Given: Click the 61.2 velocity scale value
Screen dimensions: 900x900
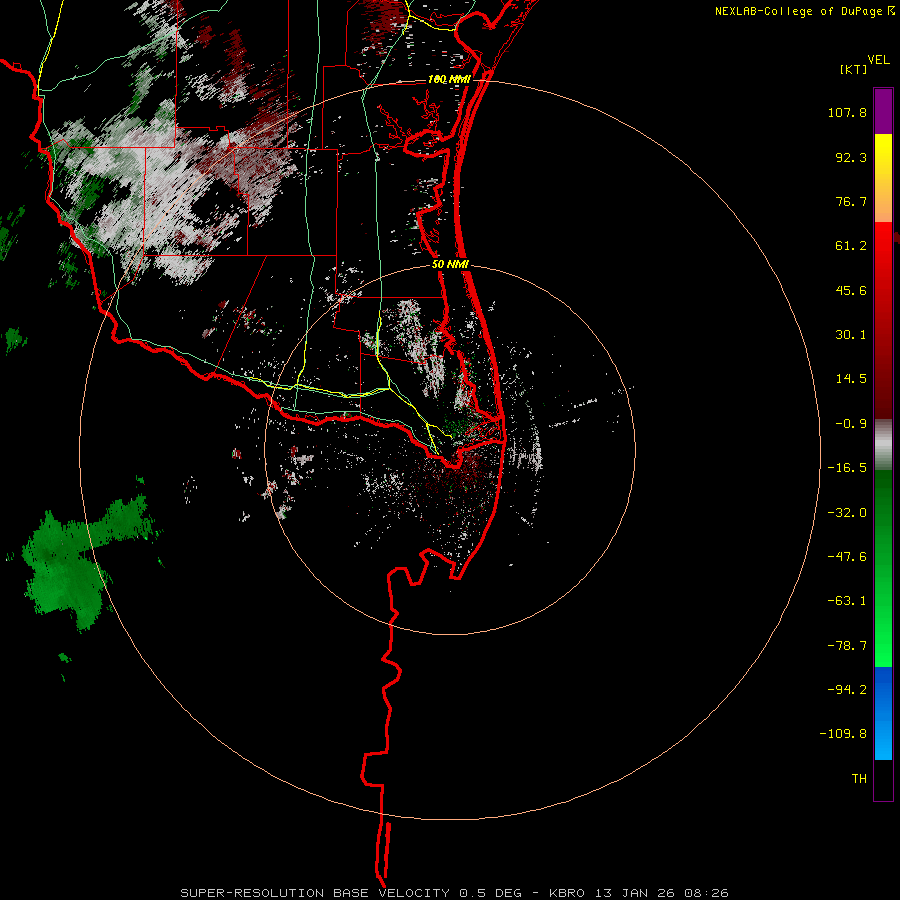Looking at the screenshot, I should click(851, 246).
